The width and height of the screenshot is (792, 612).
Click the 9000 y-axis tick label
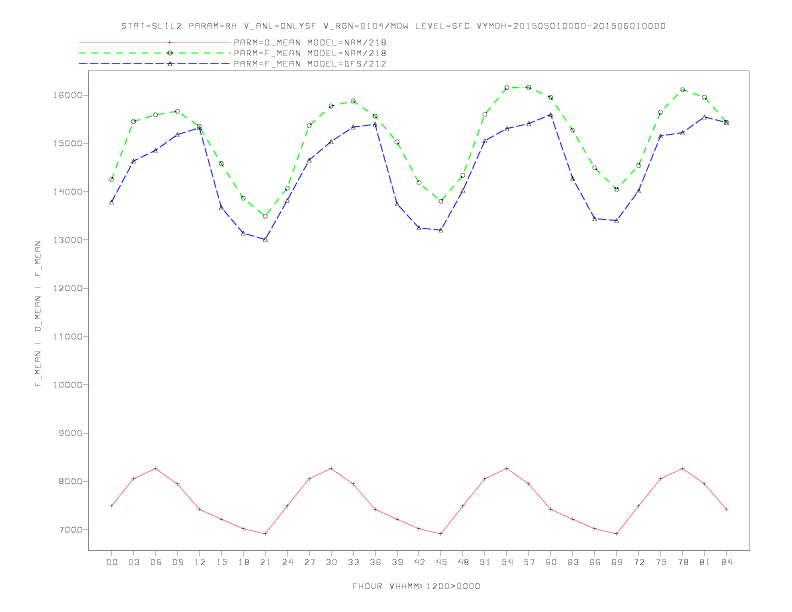(70, 433)
